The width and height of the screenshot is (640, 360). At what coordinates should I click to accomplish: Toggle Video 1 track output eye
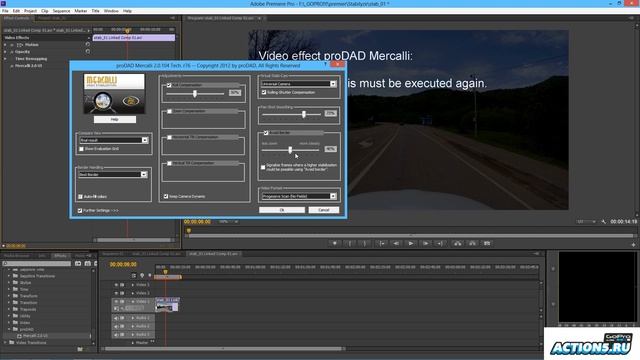pos(116,302)
